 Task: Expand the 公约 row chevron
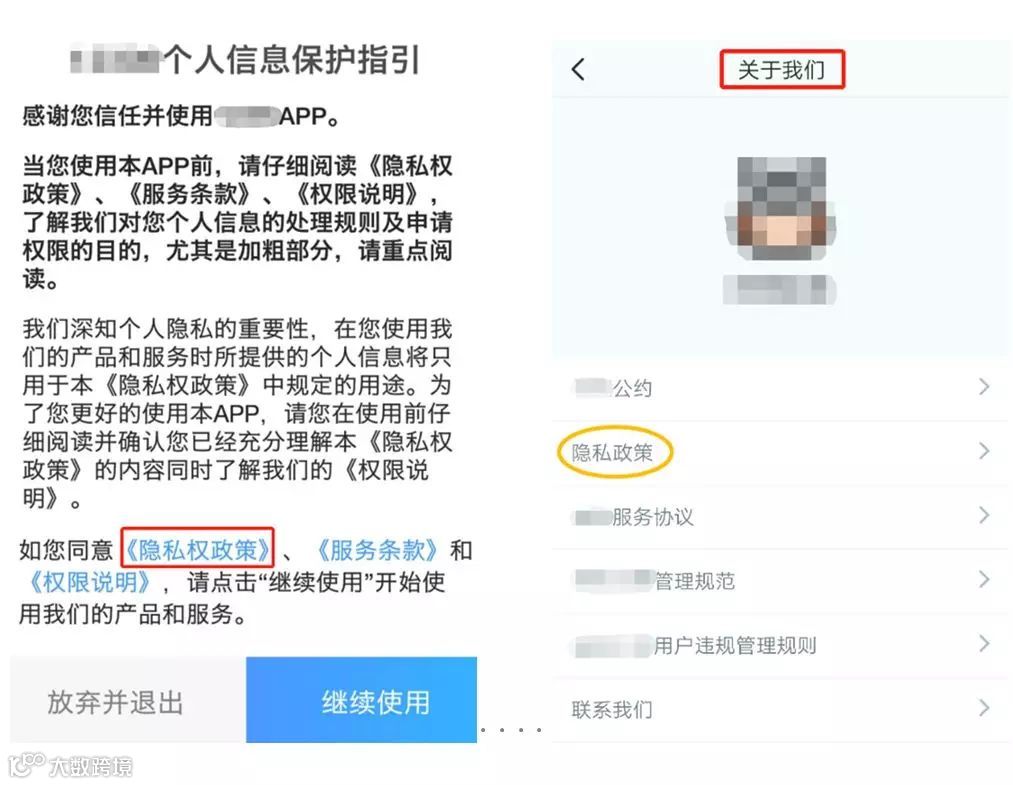tap(984, 387)
